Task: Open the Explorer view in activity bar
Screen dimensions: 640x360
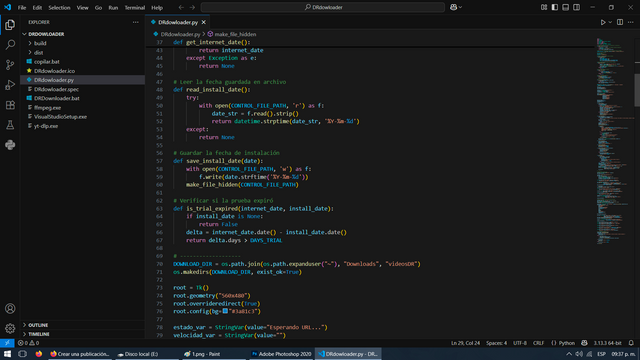Action: click(10, 25)
